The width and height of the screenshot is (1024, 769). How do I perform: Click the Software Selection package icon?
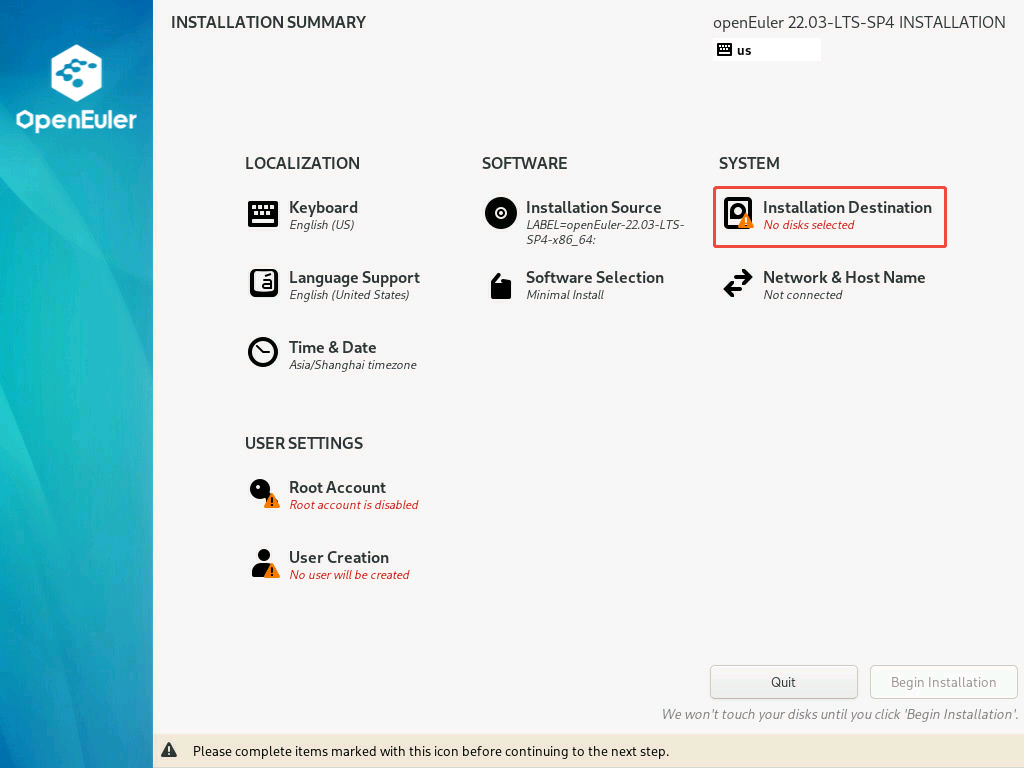[x=501, y=286]
